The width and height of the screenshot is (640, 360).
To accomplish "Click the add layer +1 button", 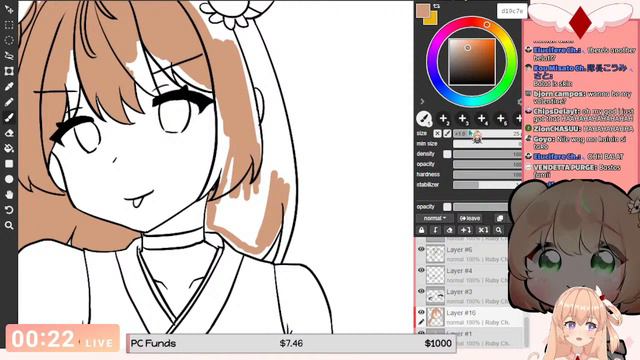I will pyautogui.click(x=465, y=230).
